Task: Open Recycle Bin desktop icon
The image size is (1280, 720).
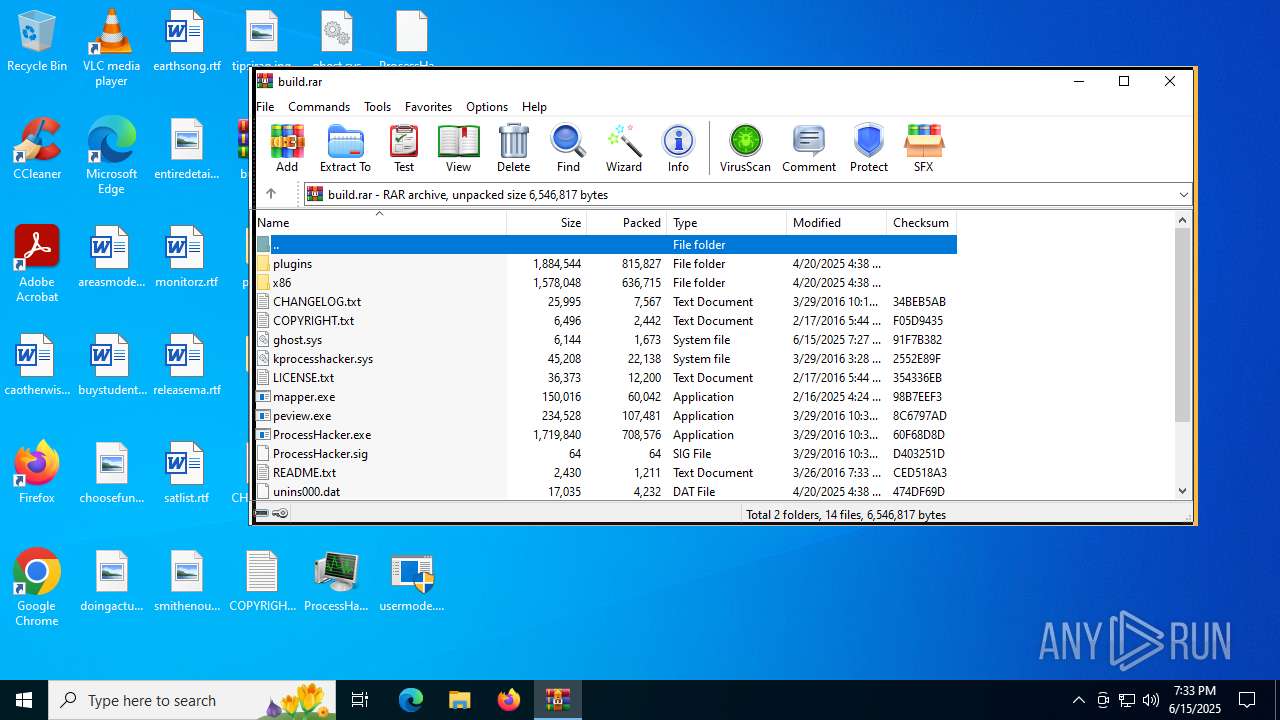Action: pos(37,43)
